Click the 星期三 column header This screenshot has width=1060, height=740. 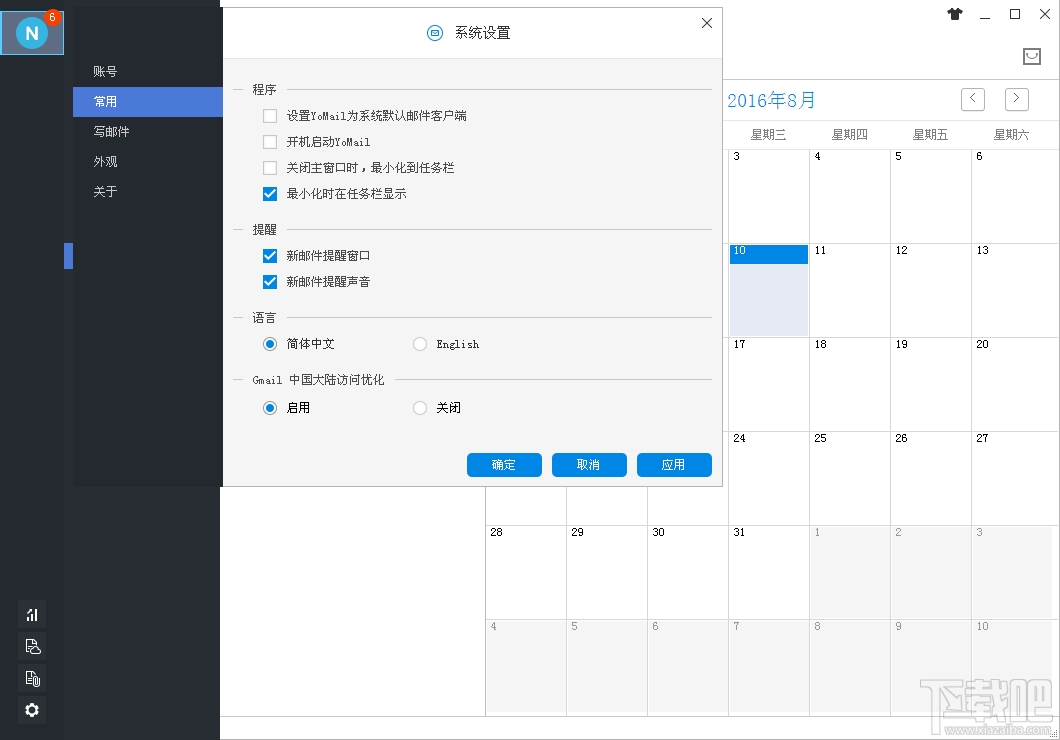tap(769, 134)
